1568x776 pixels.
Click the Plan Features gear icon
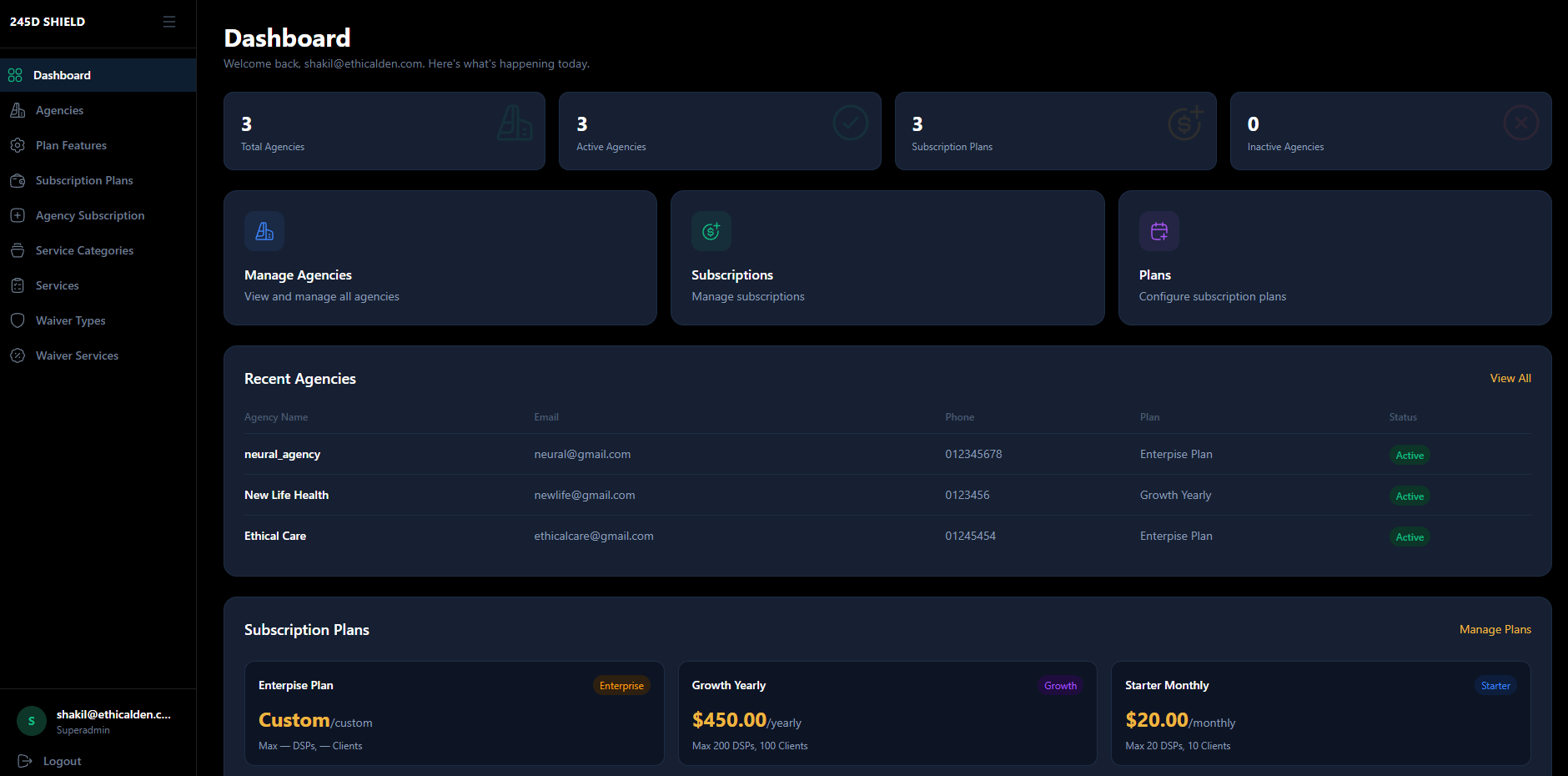[x=18, y=145]
